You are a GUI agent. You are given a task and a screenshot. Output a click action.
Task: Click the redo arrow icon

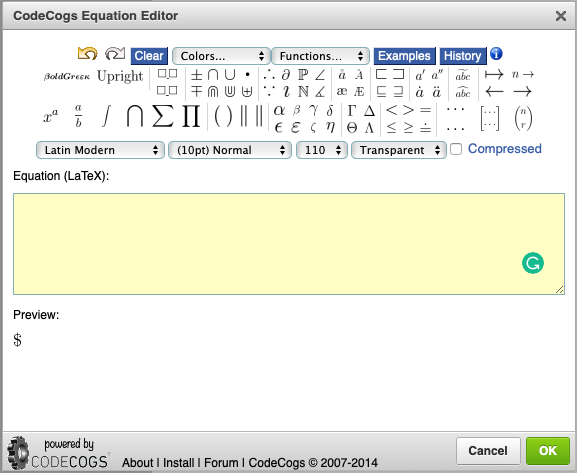(115, 54)
